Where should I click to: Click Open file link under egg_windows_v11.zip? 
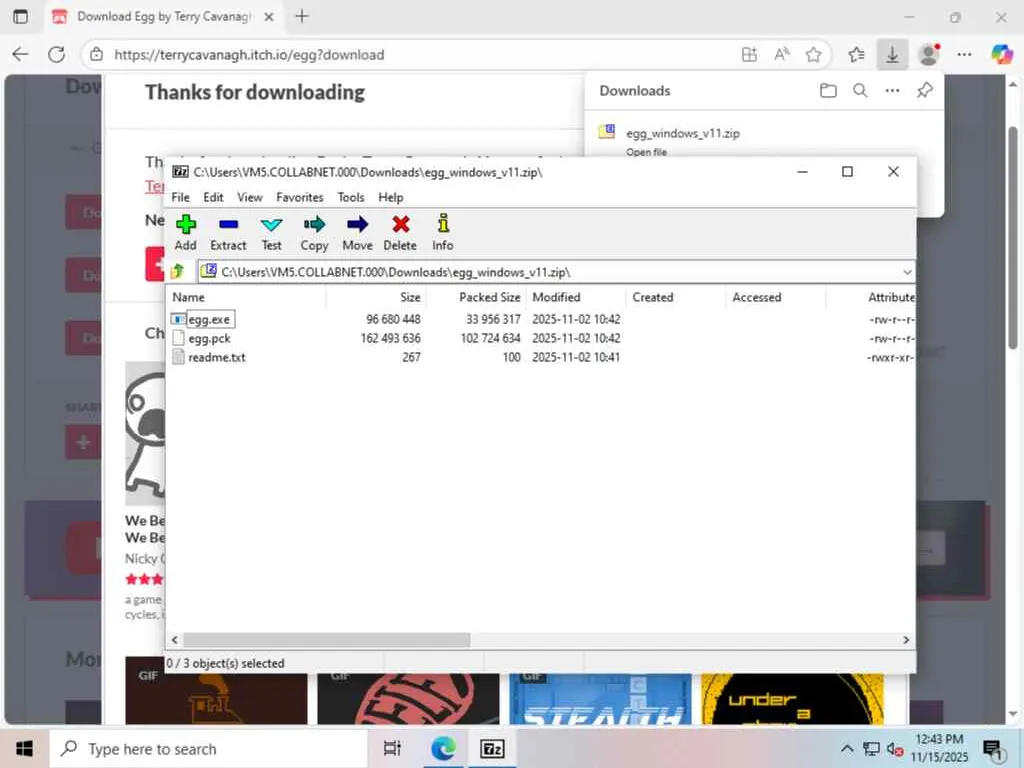tap(647, 152)
